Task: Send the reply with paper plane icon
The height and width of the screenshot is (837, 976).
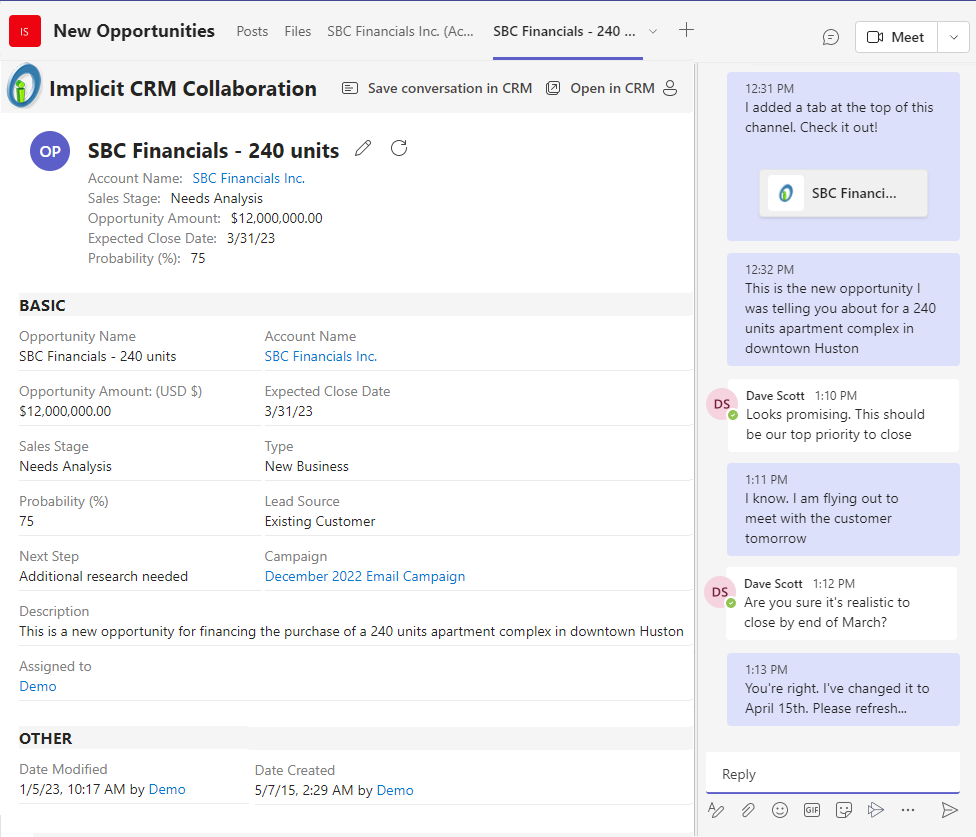Action: pyautogui.click(x=949, y=810)
